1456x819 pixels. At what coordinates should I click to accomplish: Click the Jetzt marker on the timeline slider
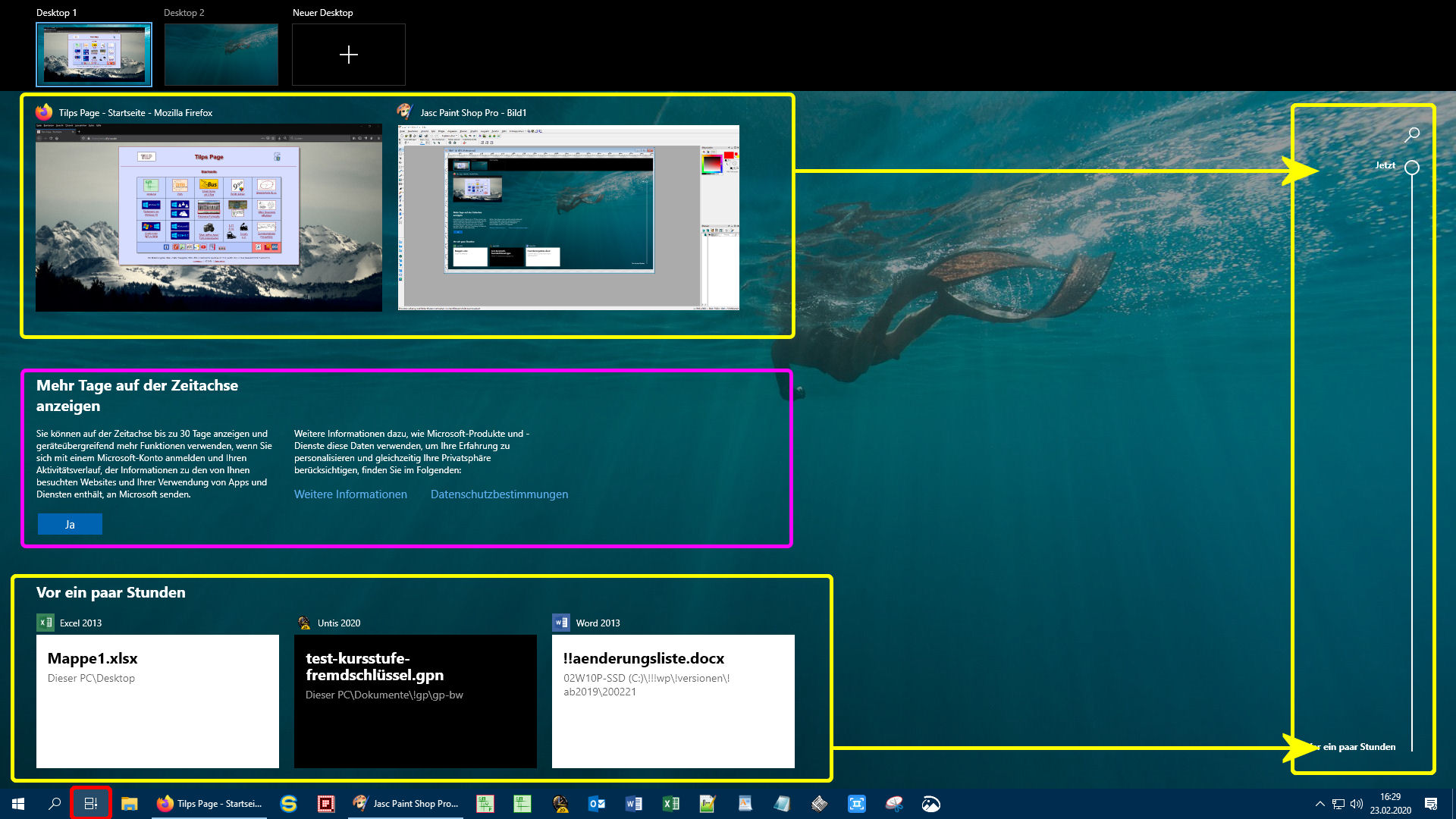pyautogui.click(x=1411, y=168)
